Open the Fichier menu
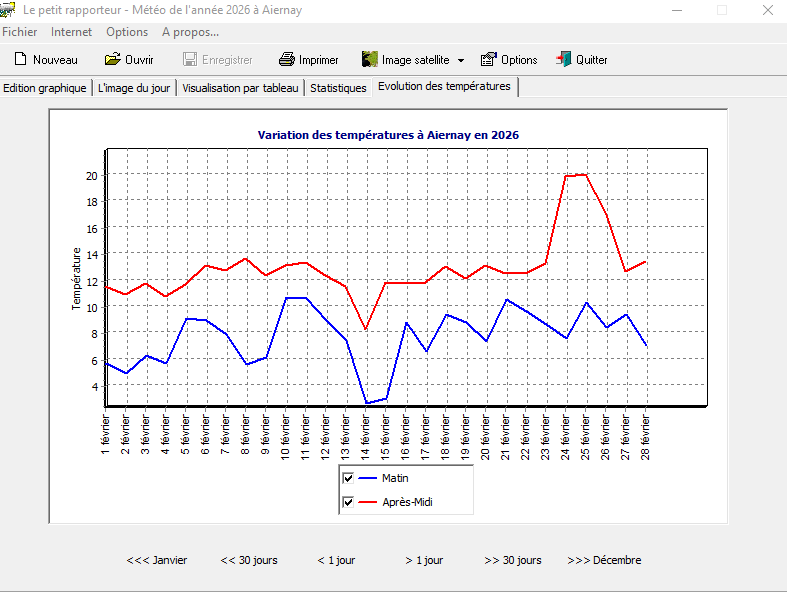 20,32
